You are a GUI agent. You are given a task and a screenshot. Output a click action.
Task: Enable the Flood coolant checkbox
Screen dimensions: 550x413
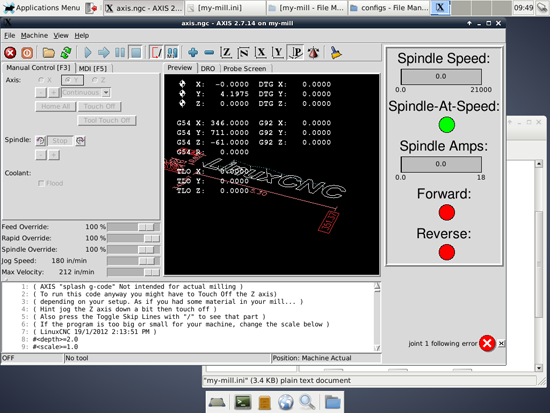(50, 183)
